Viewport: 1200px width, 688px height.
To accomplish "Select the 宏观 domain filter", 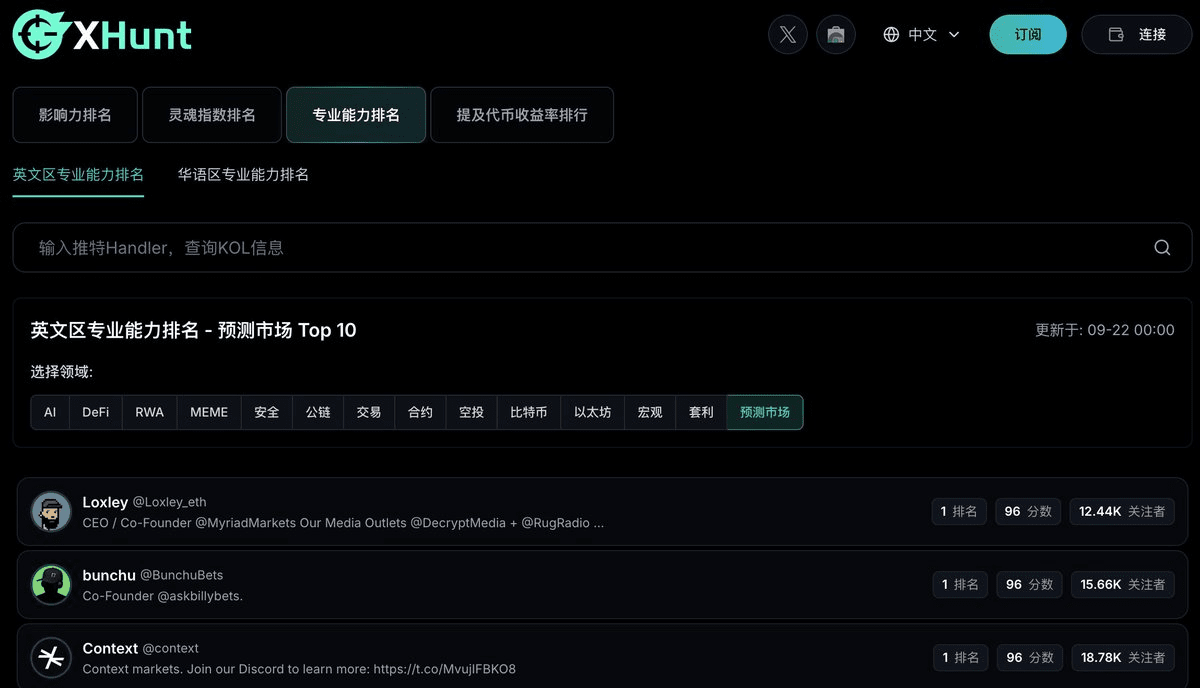I will click(650, 412).
